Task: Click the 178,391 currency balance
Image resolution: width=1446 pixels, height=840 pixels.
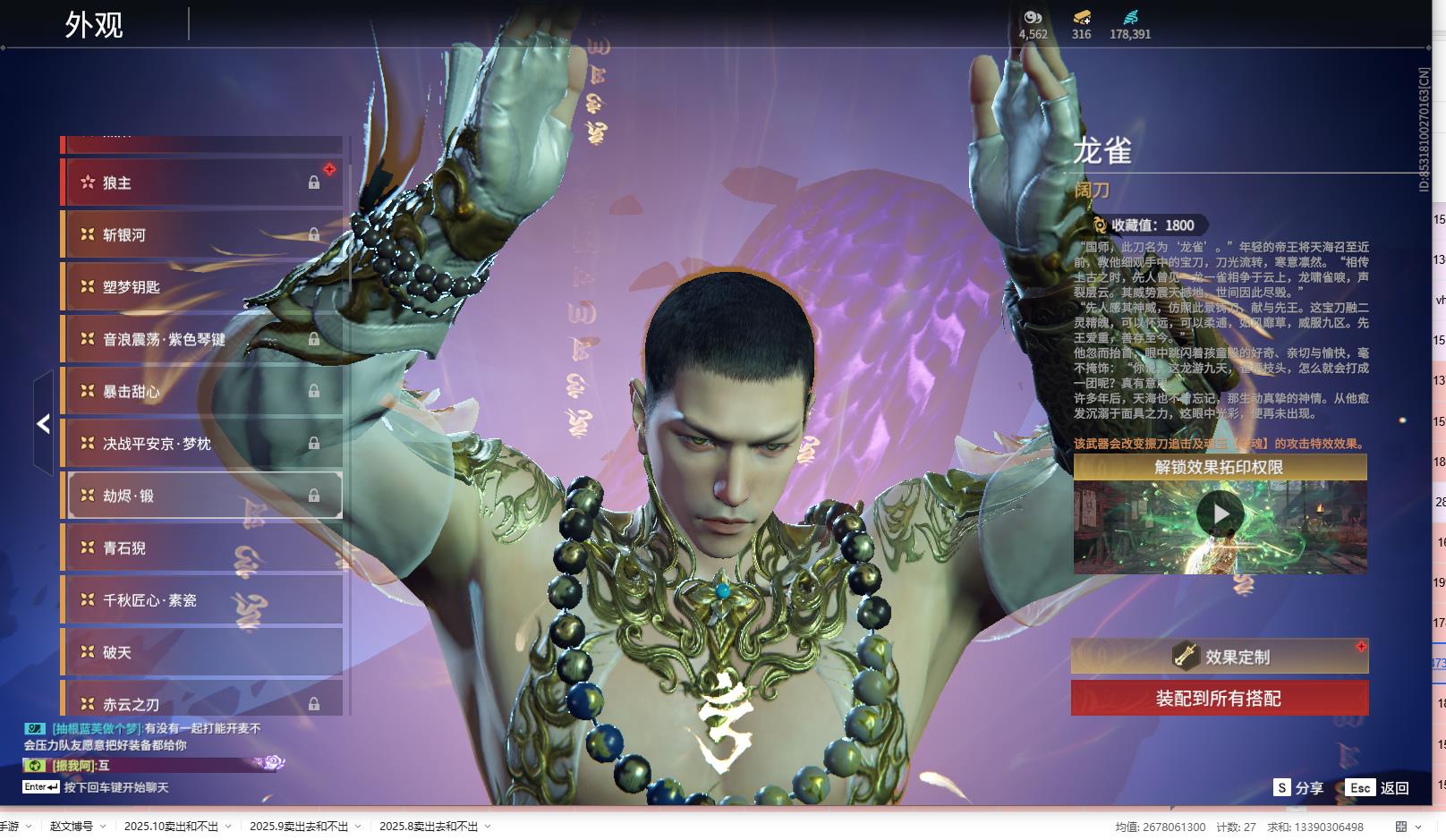Action: tap(1130, 34)
